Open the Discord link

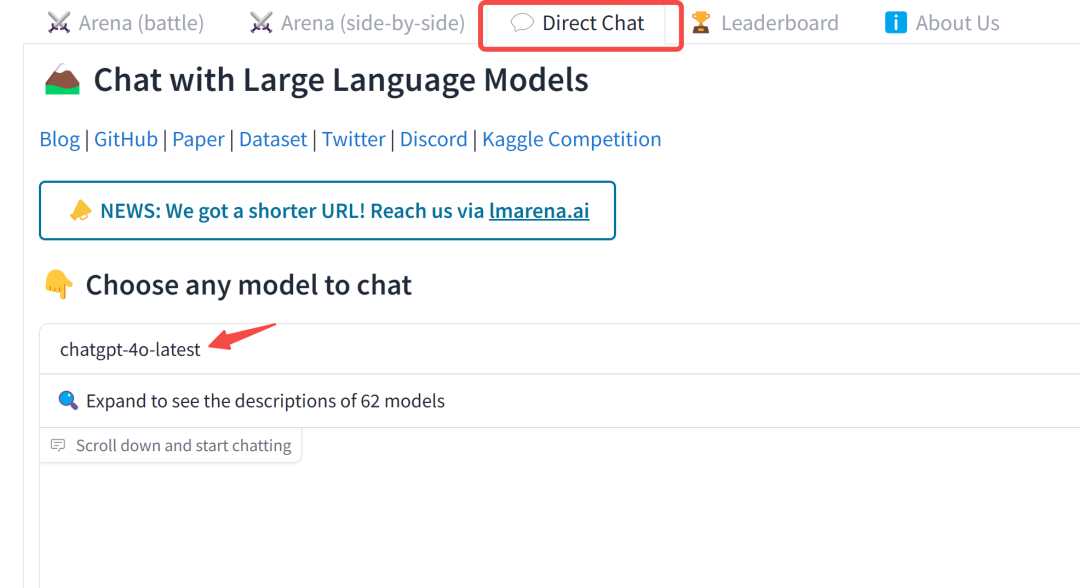[x=433, y=139]
